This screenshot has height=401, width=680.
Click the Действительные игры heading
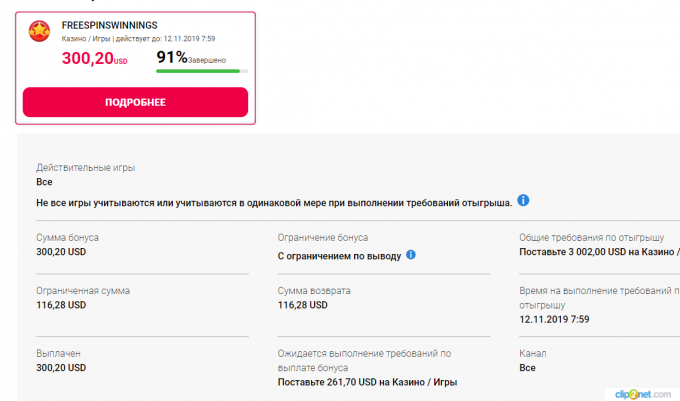[x=85, y=168]
